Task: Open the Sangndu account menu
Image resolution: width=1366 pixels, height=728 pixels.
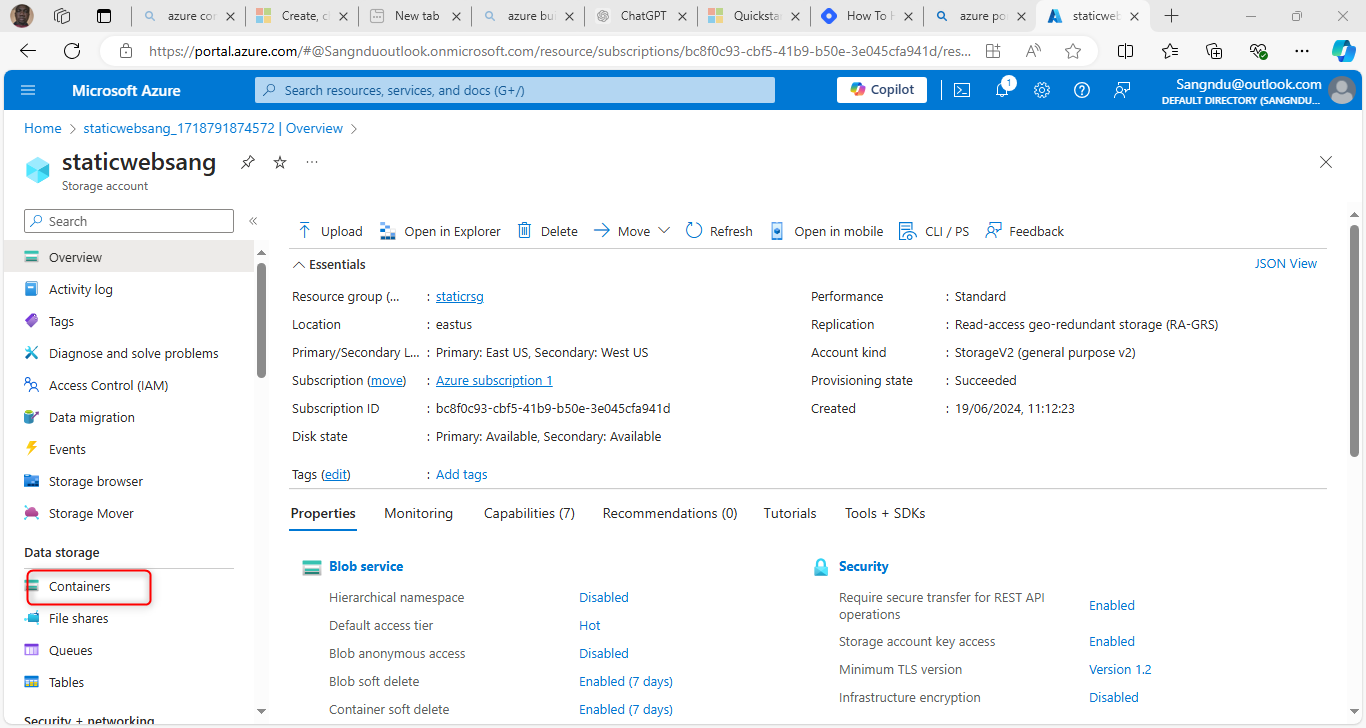Action: tap(1258, 91)
